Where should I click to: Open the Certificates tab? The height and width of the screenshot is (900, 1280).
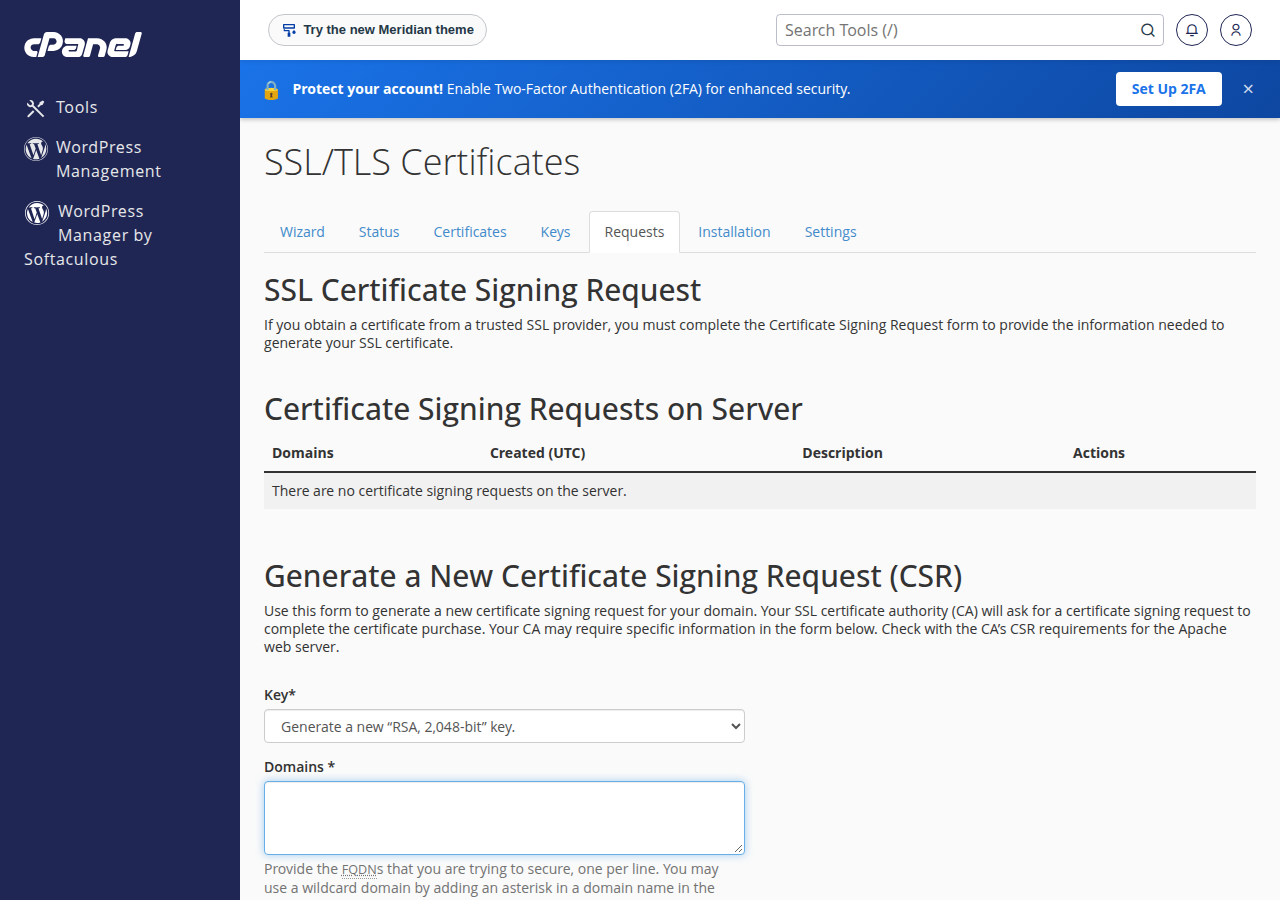[470, 232]
